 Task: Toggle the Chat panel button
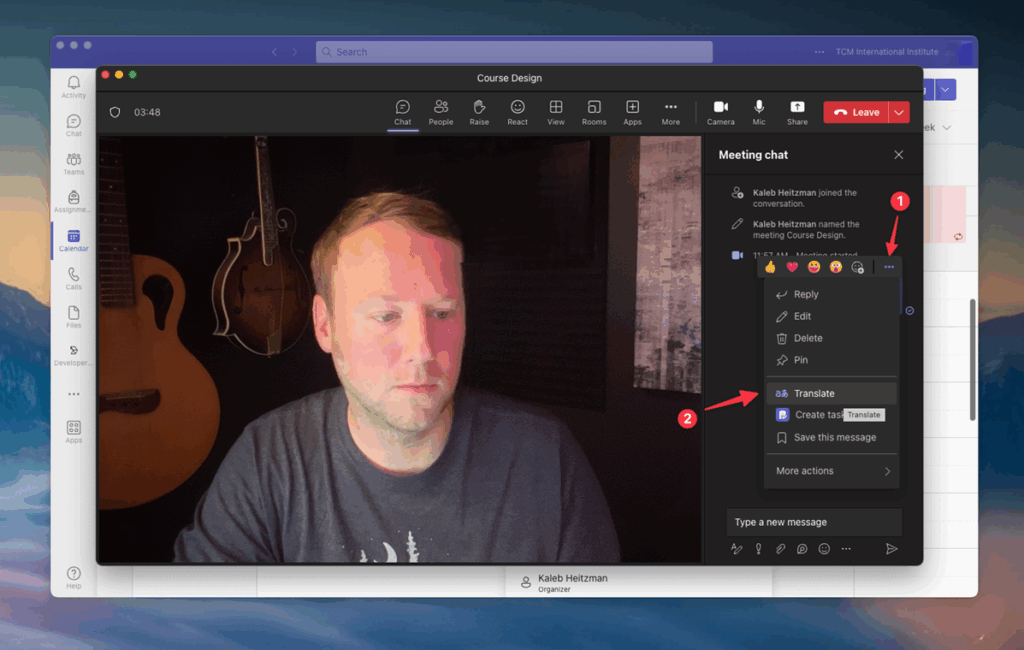click(402, 111)
